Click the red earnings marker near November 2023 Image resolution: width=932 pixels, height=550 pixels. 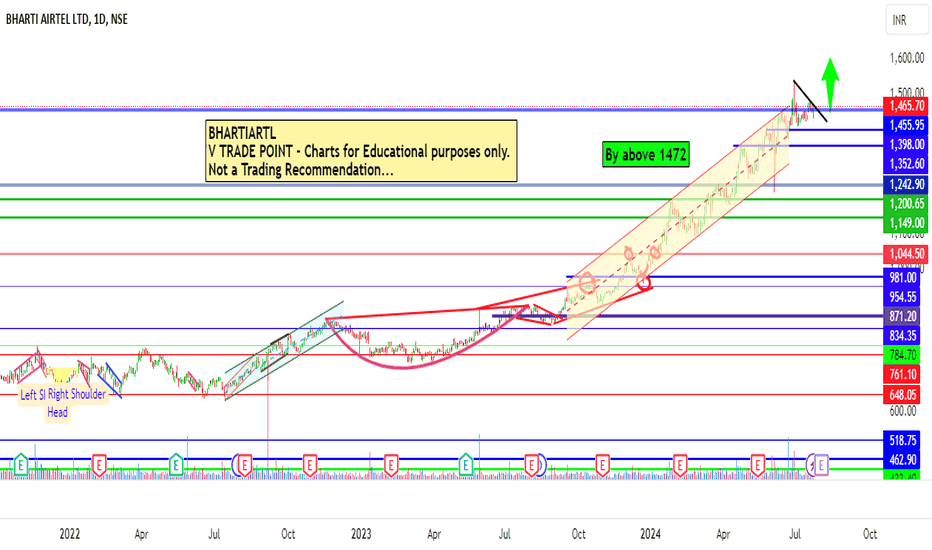pyautogui.click(x=602, y=464)
